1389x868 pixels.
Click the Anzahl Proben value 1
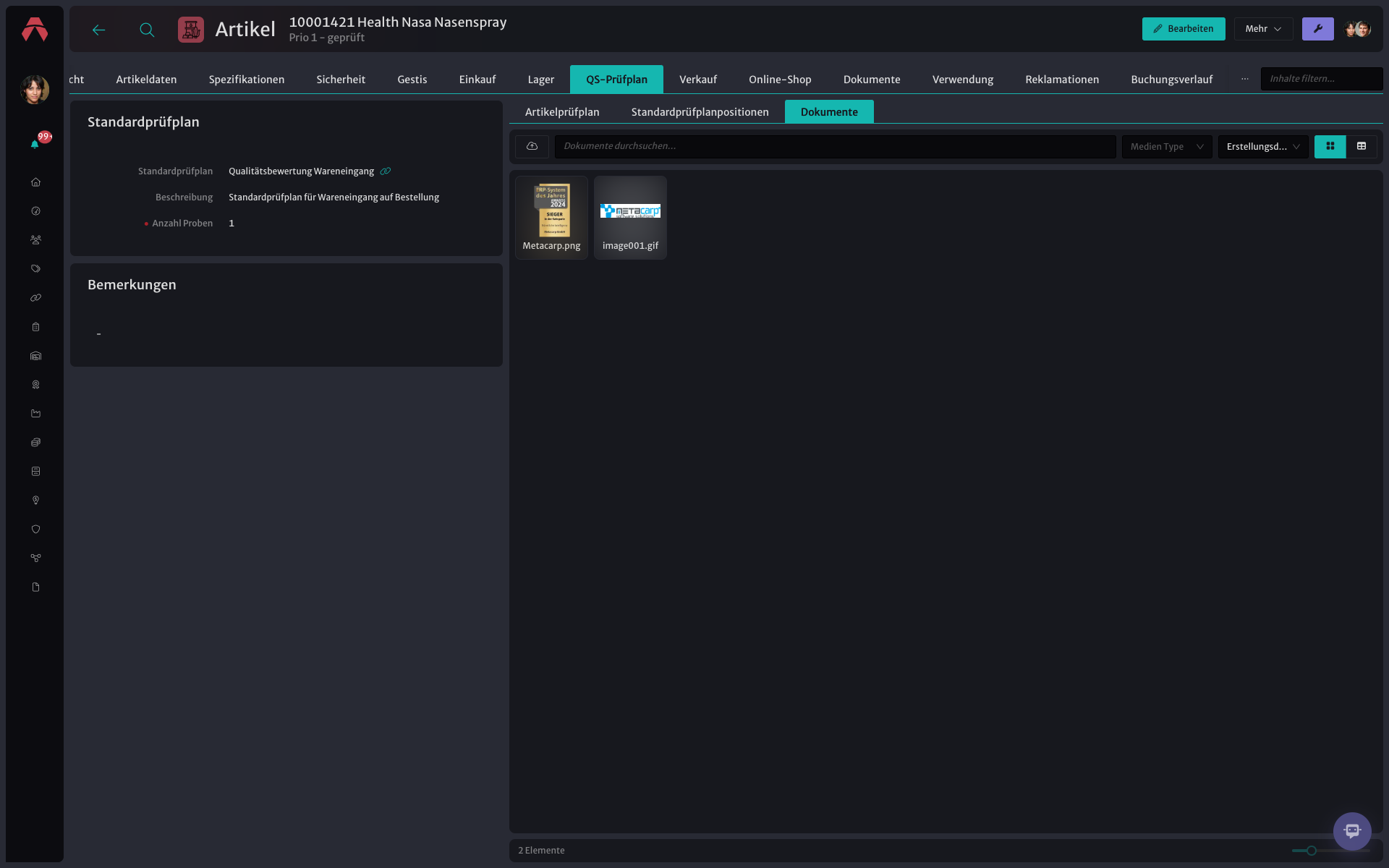[x=231, y=224]
